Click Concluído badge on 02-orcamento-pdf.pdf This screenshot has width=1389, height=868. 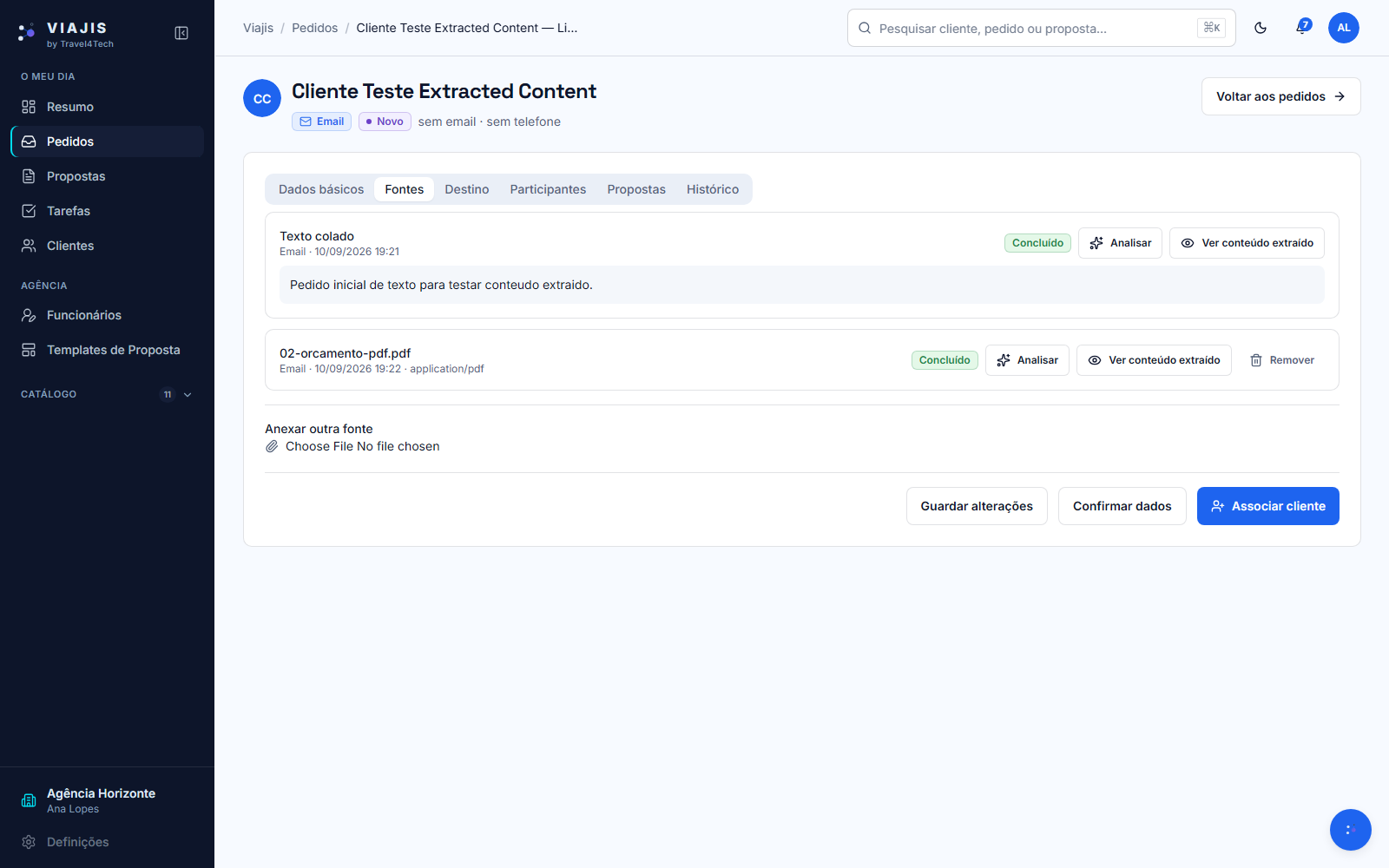(x=945, y=360)
